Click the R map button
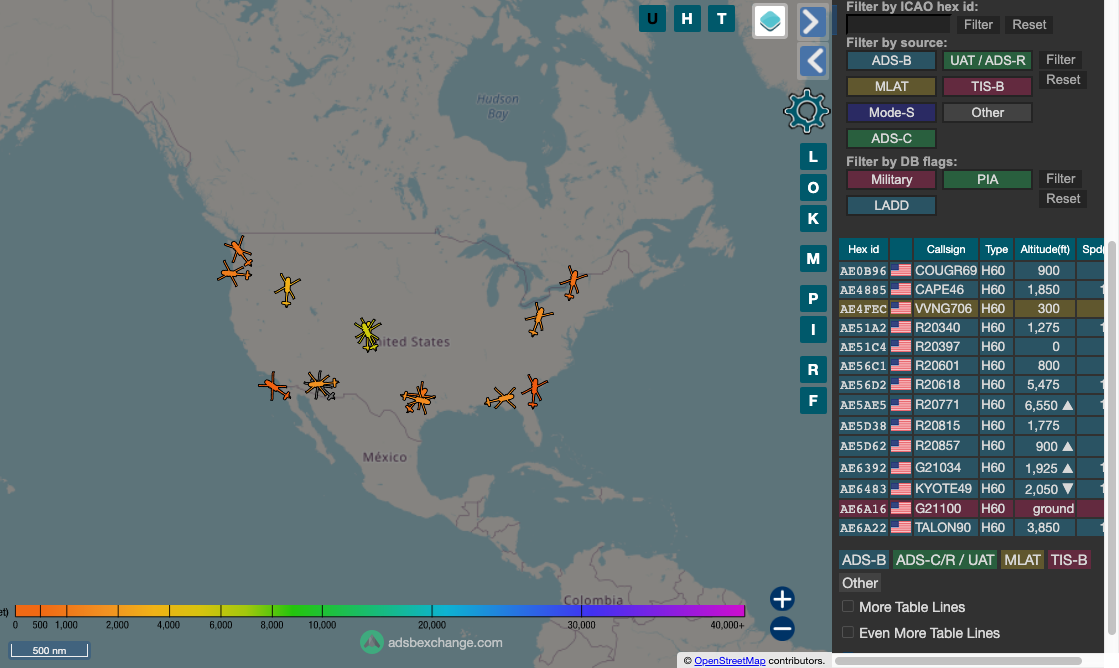This screenshot has width=1119, height=668. (813, 370)
